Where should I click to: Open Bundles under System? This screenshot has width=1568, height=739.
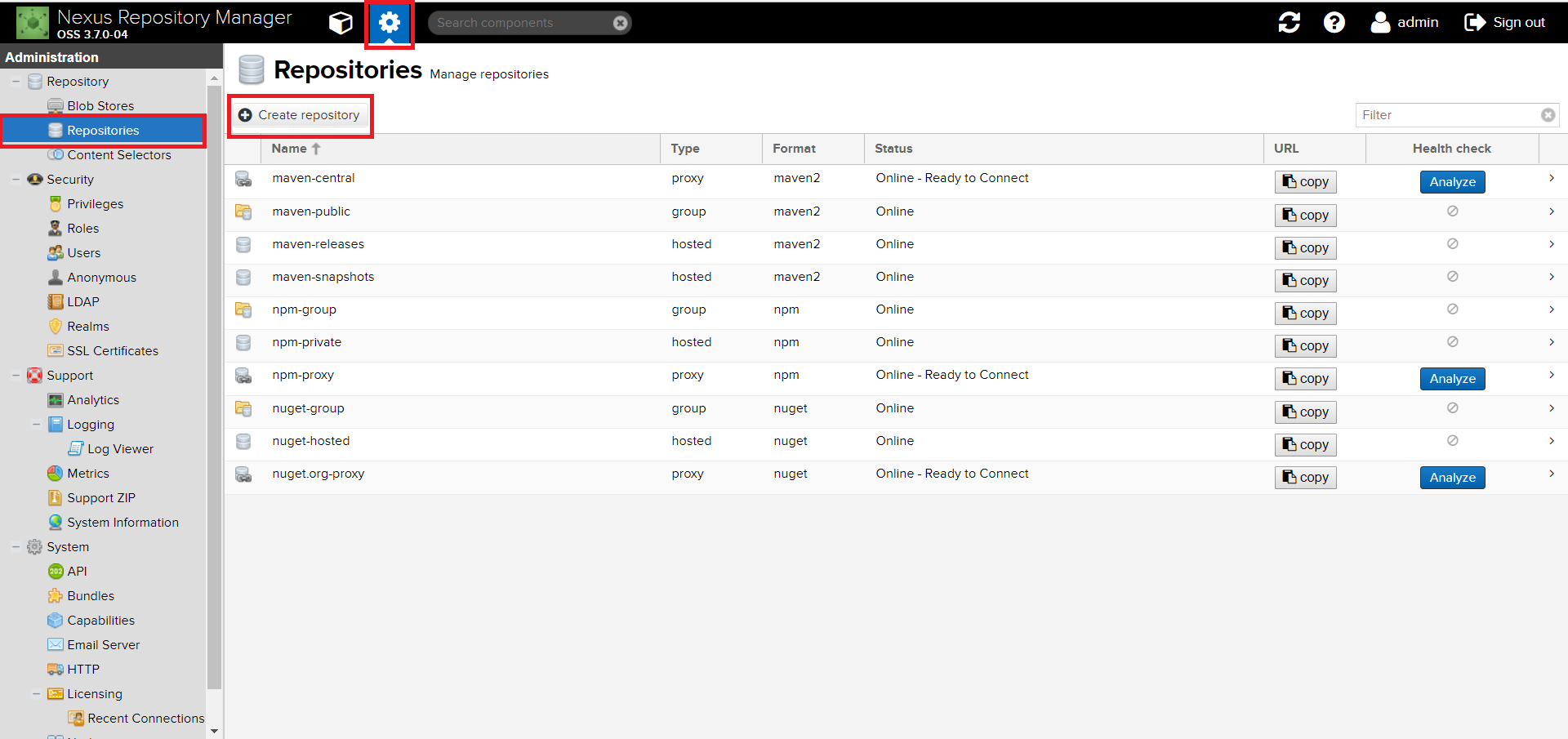click(91, 596)
